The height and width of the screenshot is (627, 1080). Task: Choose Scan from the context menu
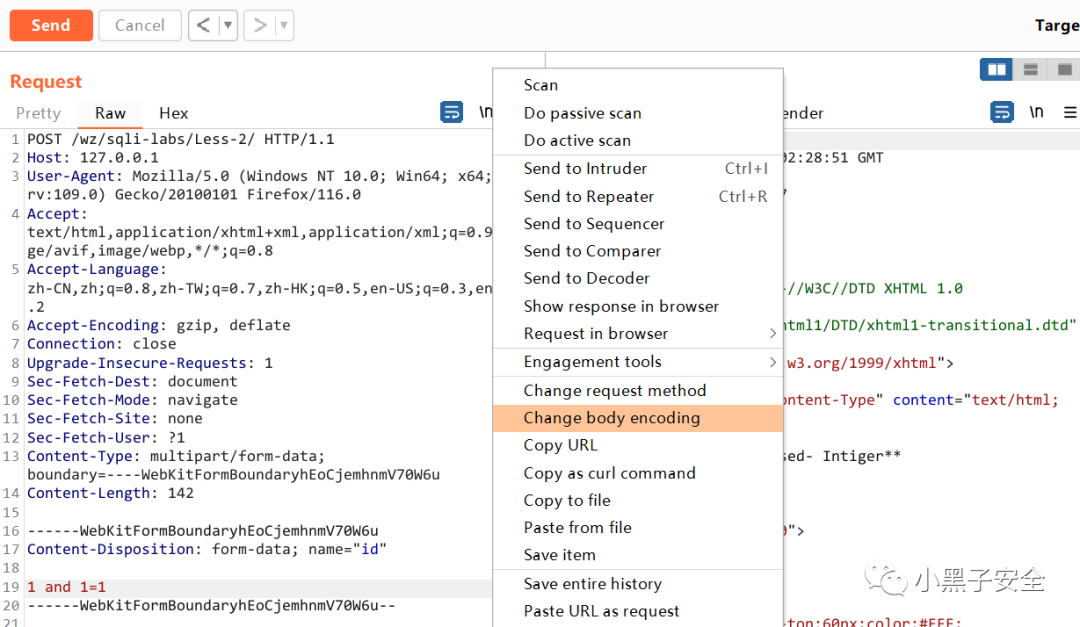[638, 85]
